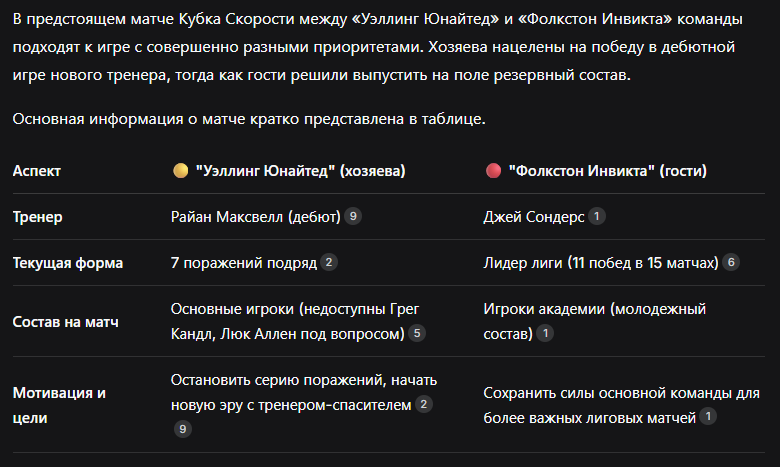The width and height of the screenshot is (780, 467).
Task: Click the sentence "Основная информация о матче" above the table
Action: [248, 119]
